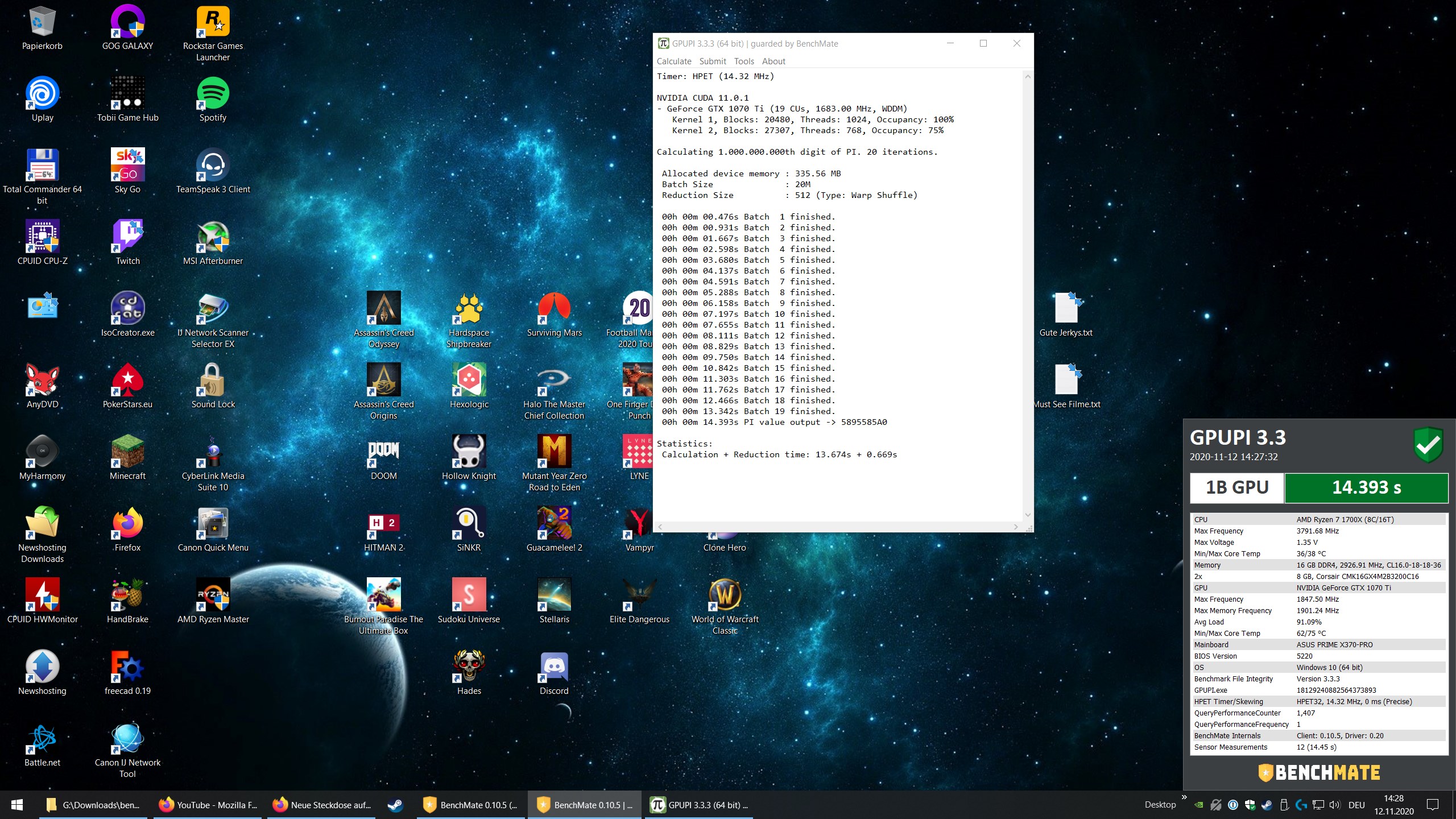Click GPUPI vertical scrollbar down arrow
1456x819 pixels.
1028,515
